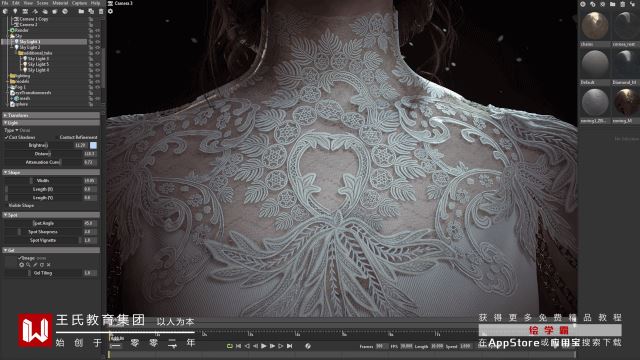Click the trash delete icon in scene toolbar
The image size is (640, 360).
[x=101, y=11]
